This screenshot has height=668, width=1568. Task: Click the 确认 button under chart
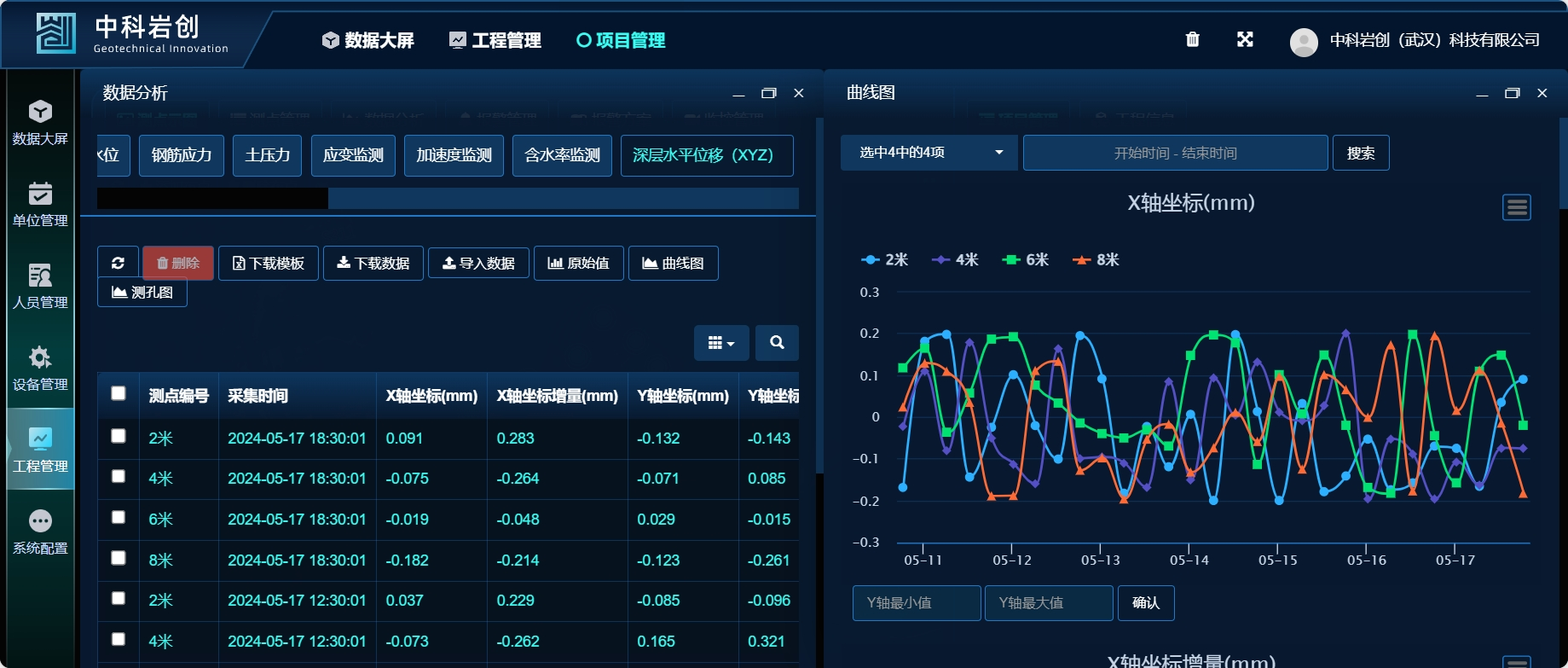pyautogui.click(x=1146, y=603)
